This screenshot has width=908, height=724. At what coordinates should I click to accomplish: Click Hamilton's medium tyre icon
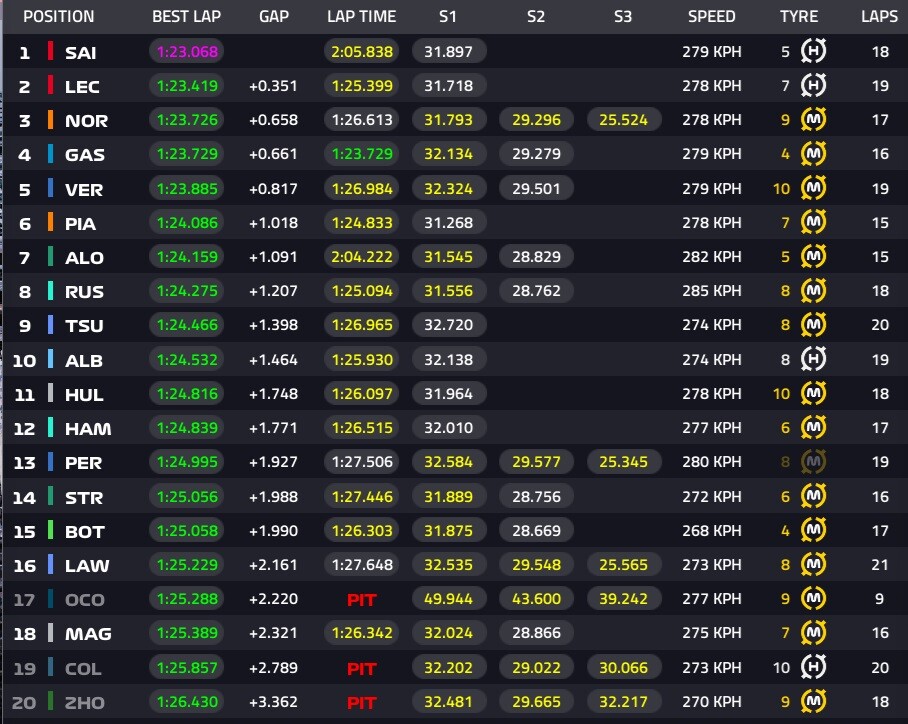tap(814, 428)
